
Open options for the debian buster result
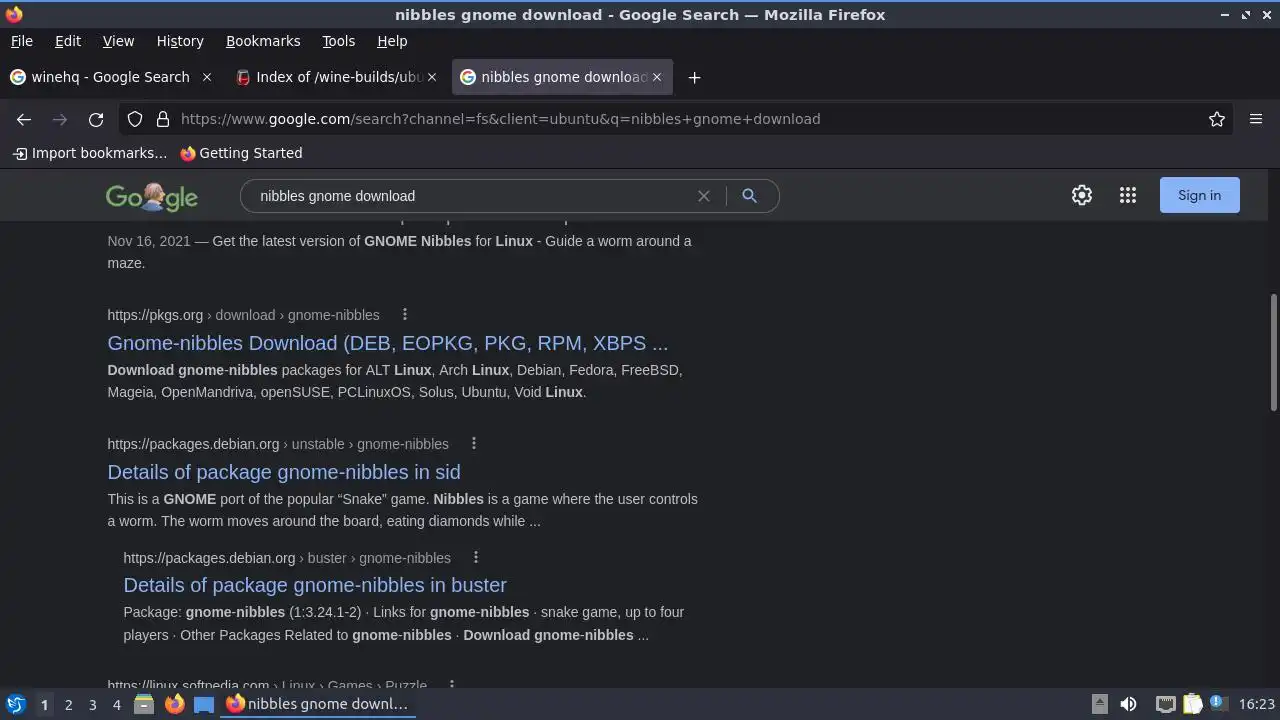coord(476,557)
